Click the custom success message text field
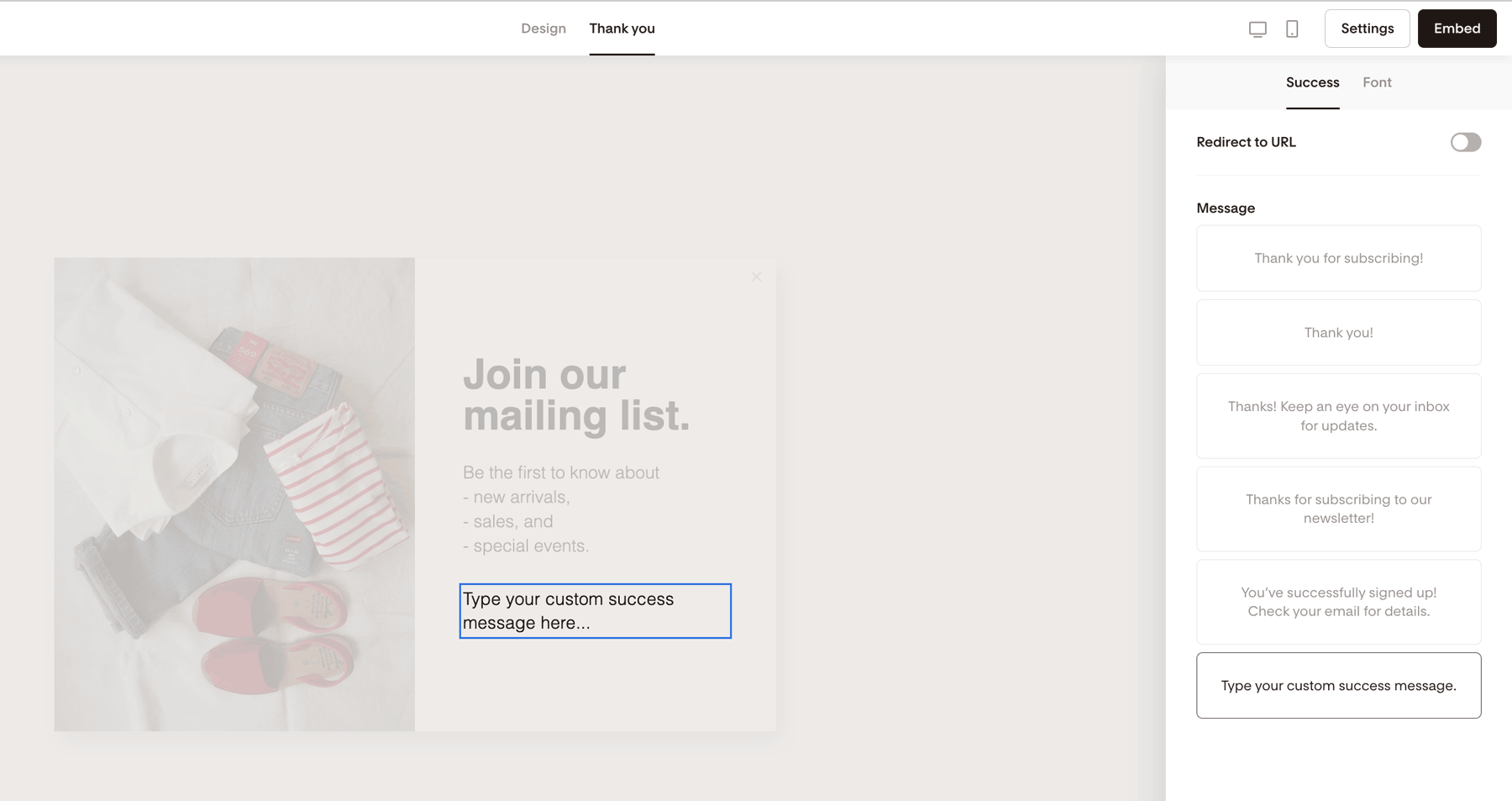This screenshot has height=801, width=1512. coord(596,611)
